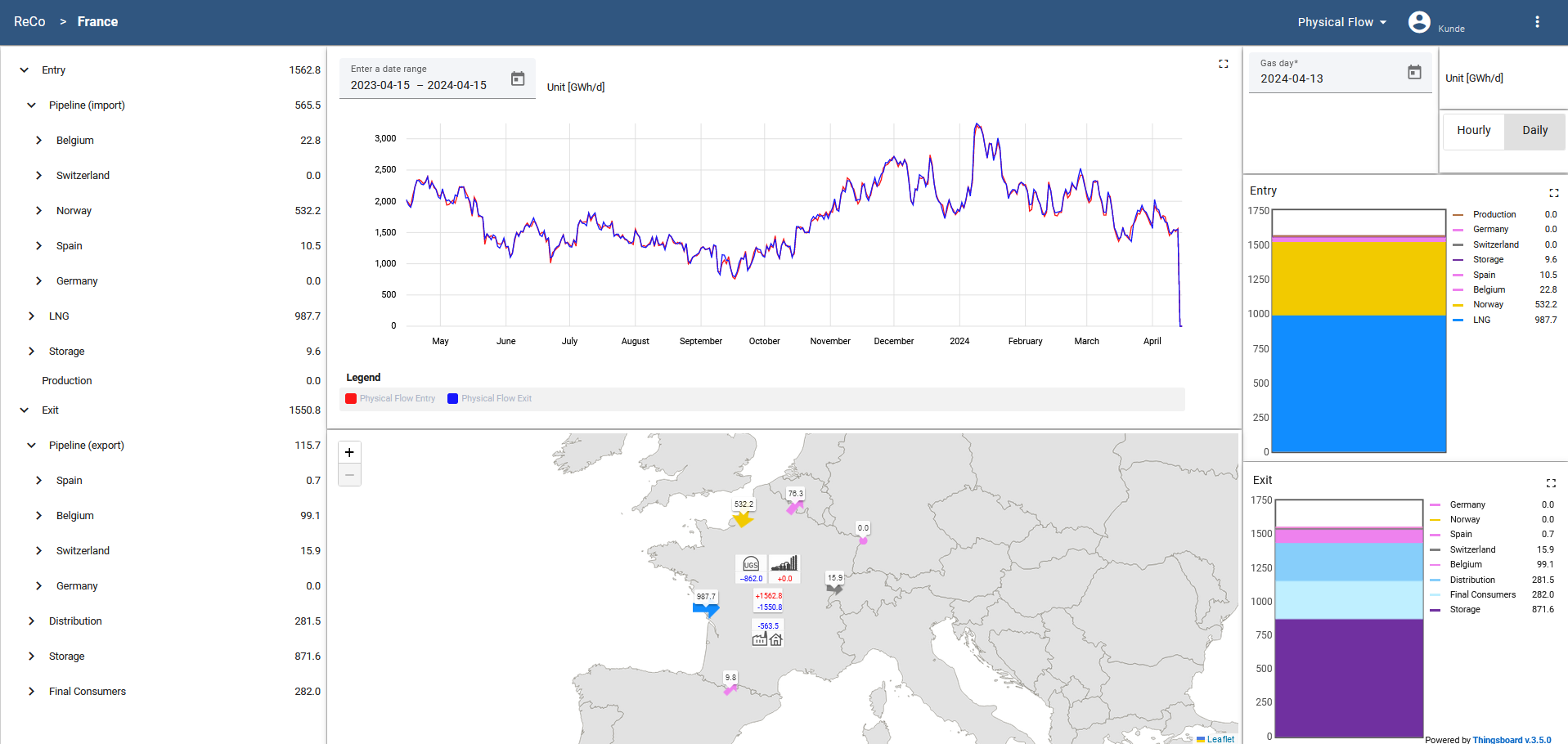This screenshot has width=1568, height=744.
Task: Click the Physical Flow Exit blue swatch
Action: coord(452,399)
